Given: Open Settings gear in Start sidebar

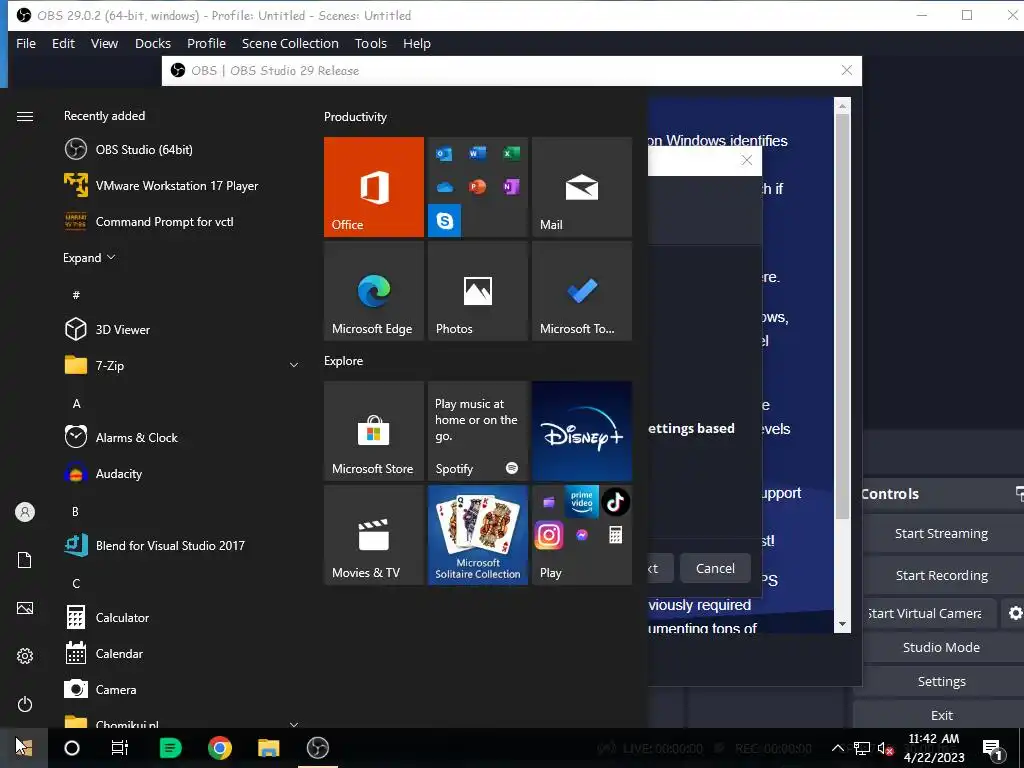Looking at the screenshot, I should click(25, 656).
